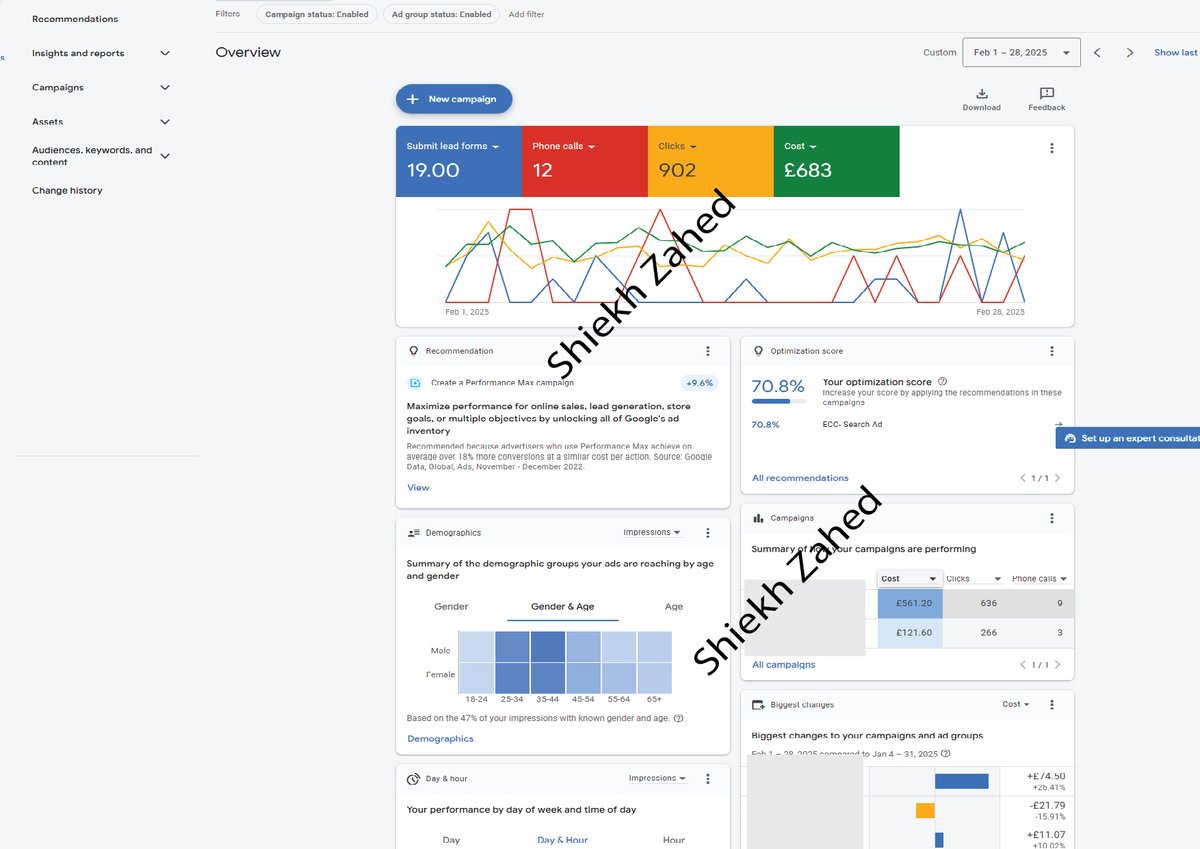The image size is (1200, 849).
Task: Click Ad group status: Enabled filter chip
Action: (x=441, y=15)
